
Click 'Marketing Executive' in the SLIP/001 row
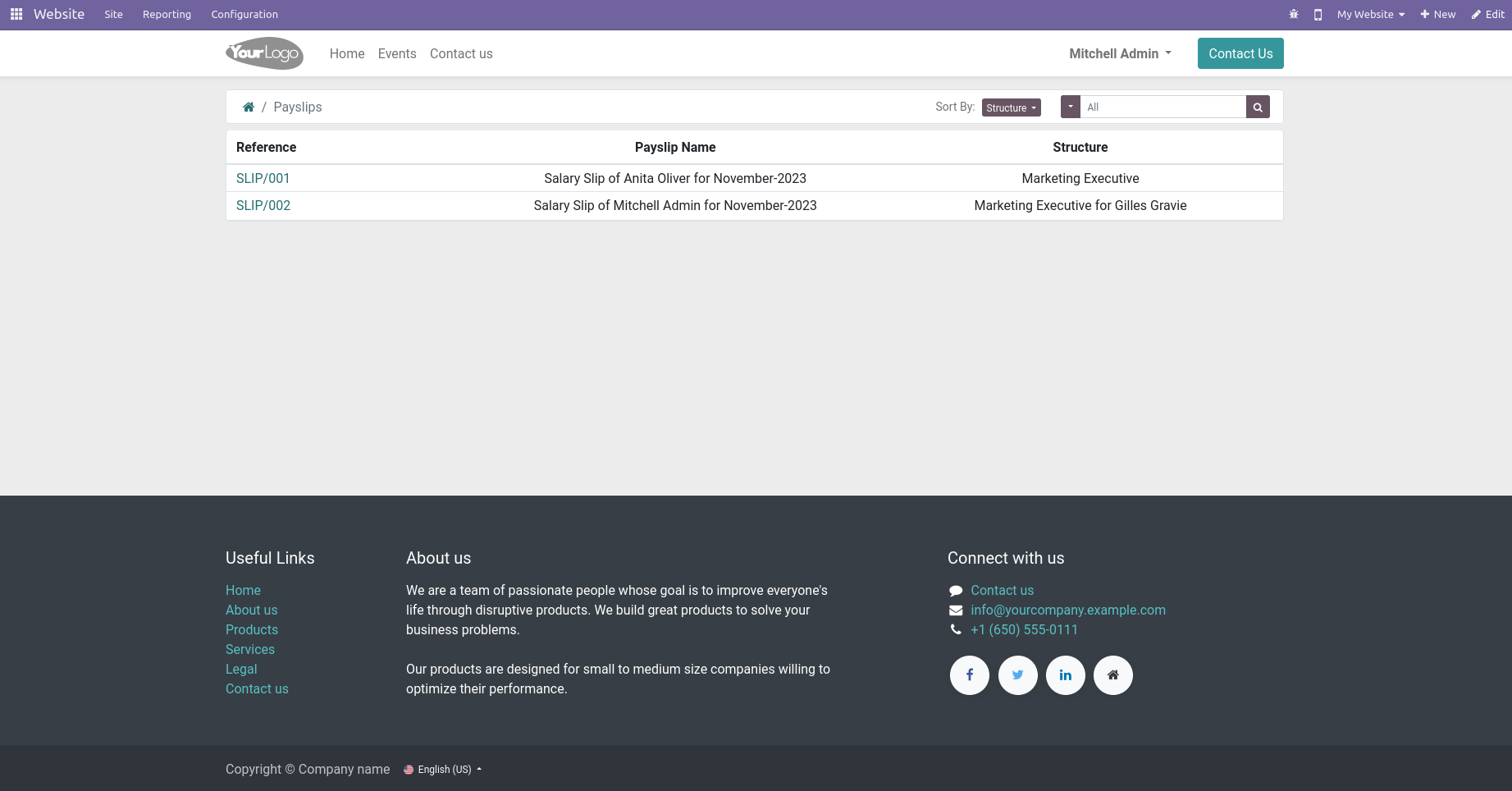coord(1080,178)
